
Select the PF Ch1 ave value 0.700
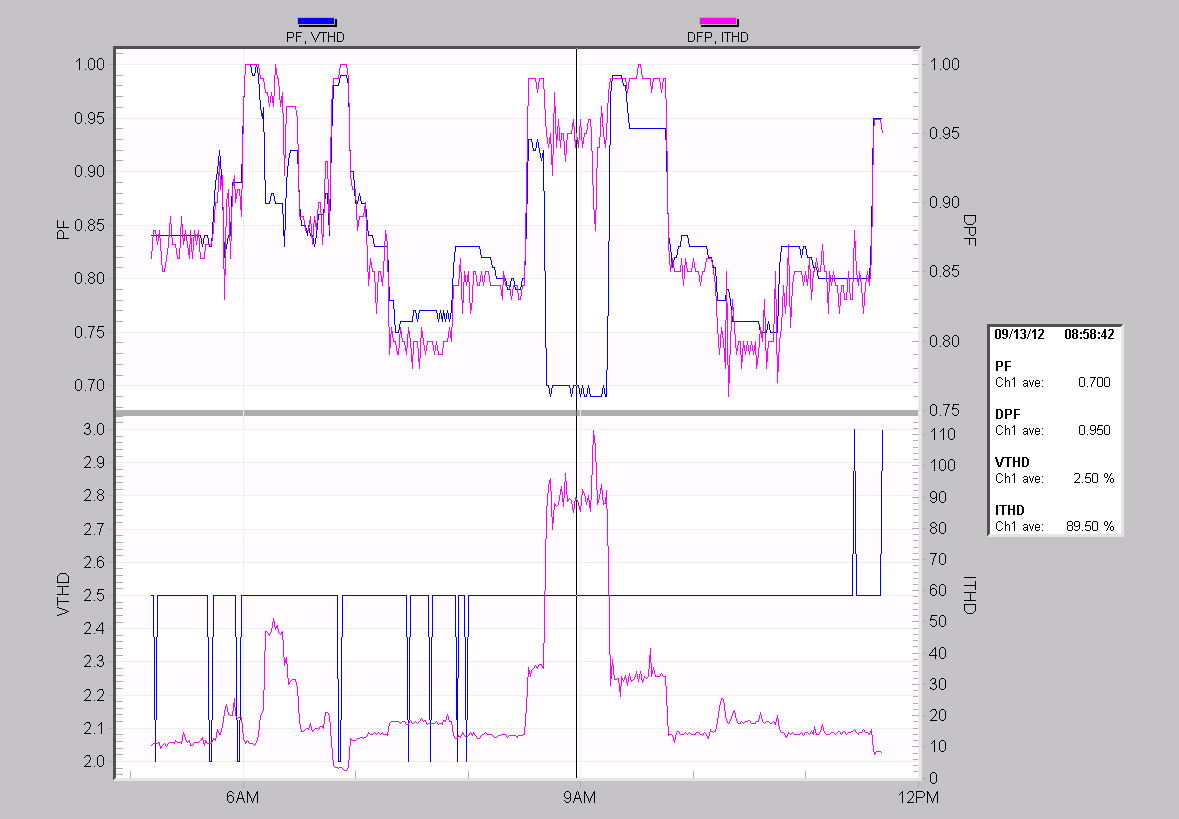click(x=1093, y=382)
